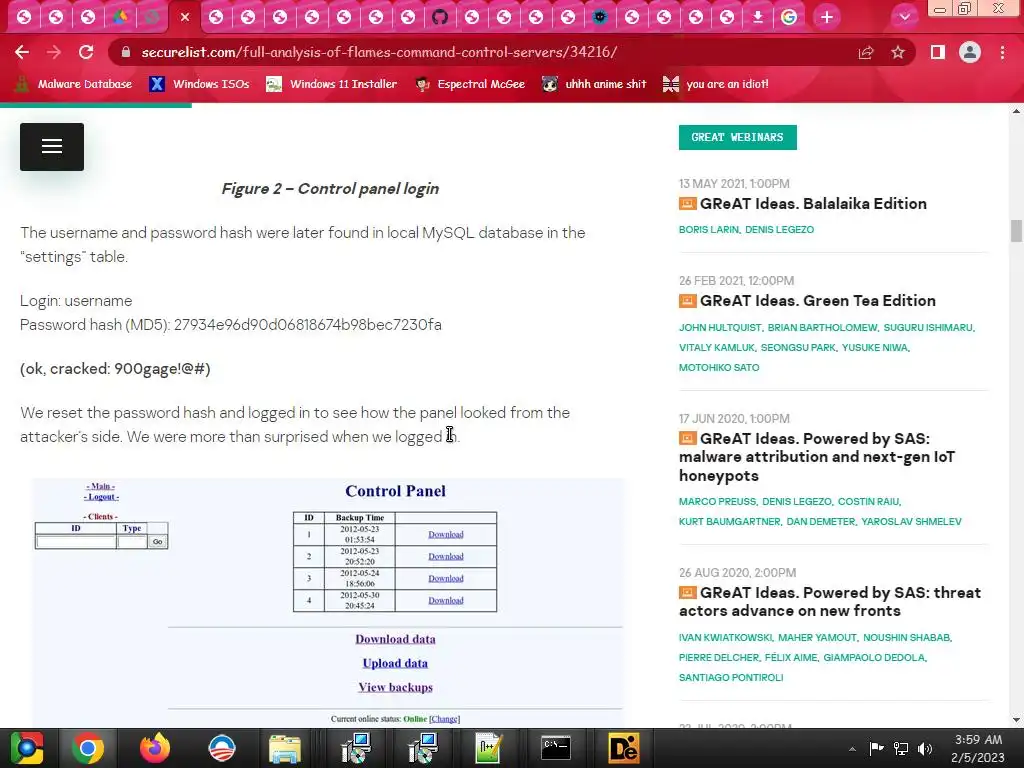Image resolution: width=1024 pixels, height=768 pixels.
Task: Open GReAT Ideas. Green Tea Edition webinar
Action: [818, 301]
